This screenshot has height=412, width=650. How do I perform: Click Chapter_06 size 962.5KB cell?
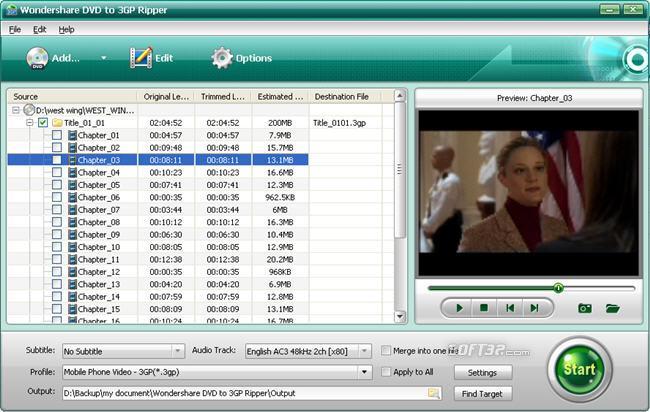[280, 197]
